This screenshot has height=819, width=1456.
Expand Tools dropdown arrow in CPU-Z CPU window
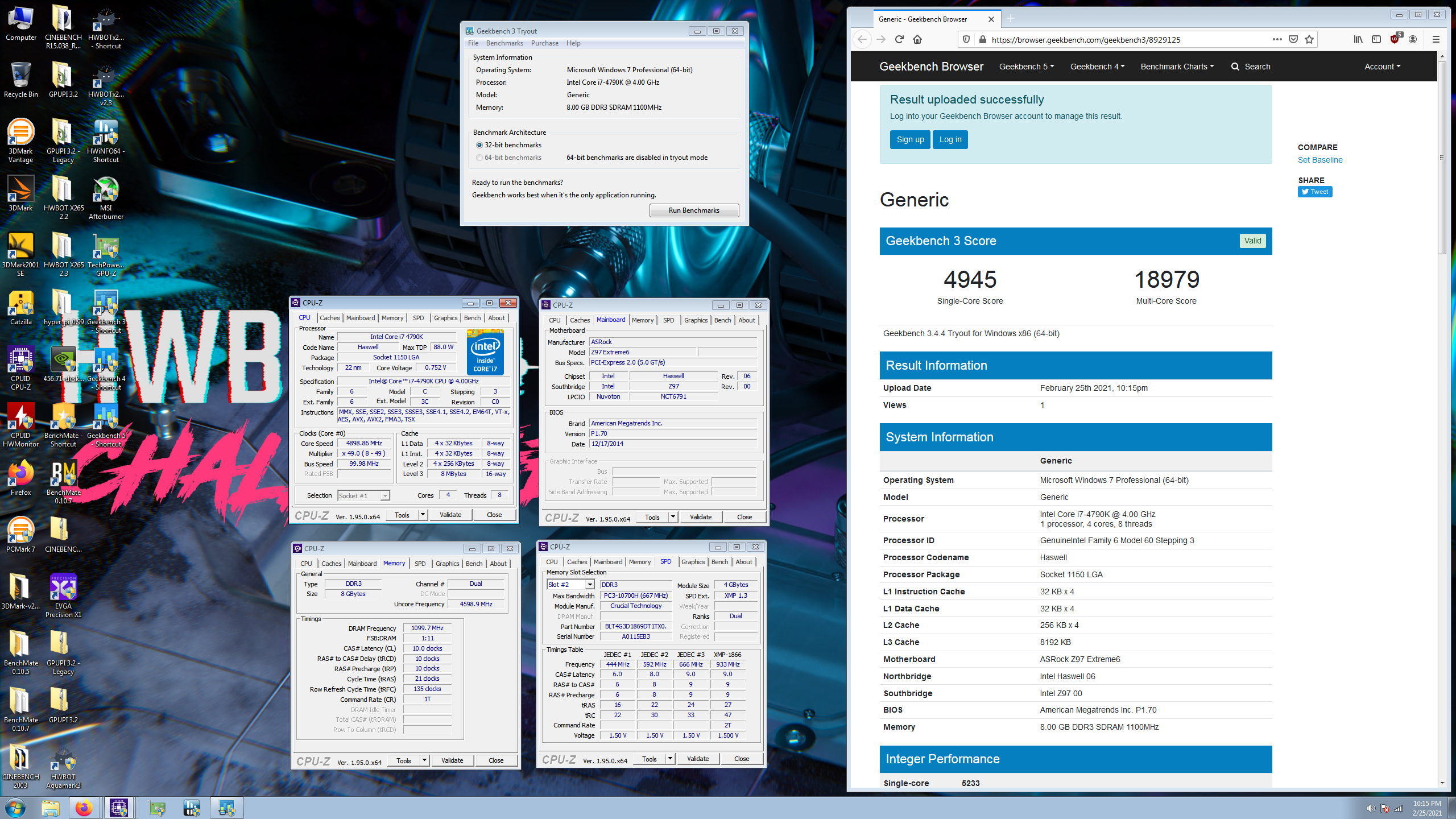pos(423,515)
